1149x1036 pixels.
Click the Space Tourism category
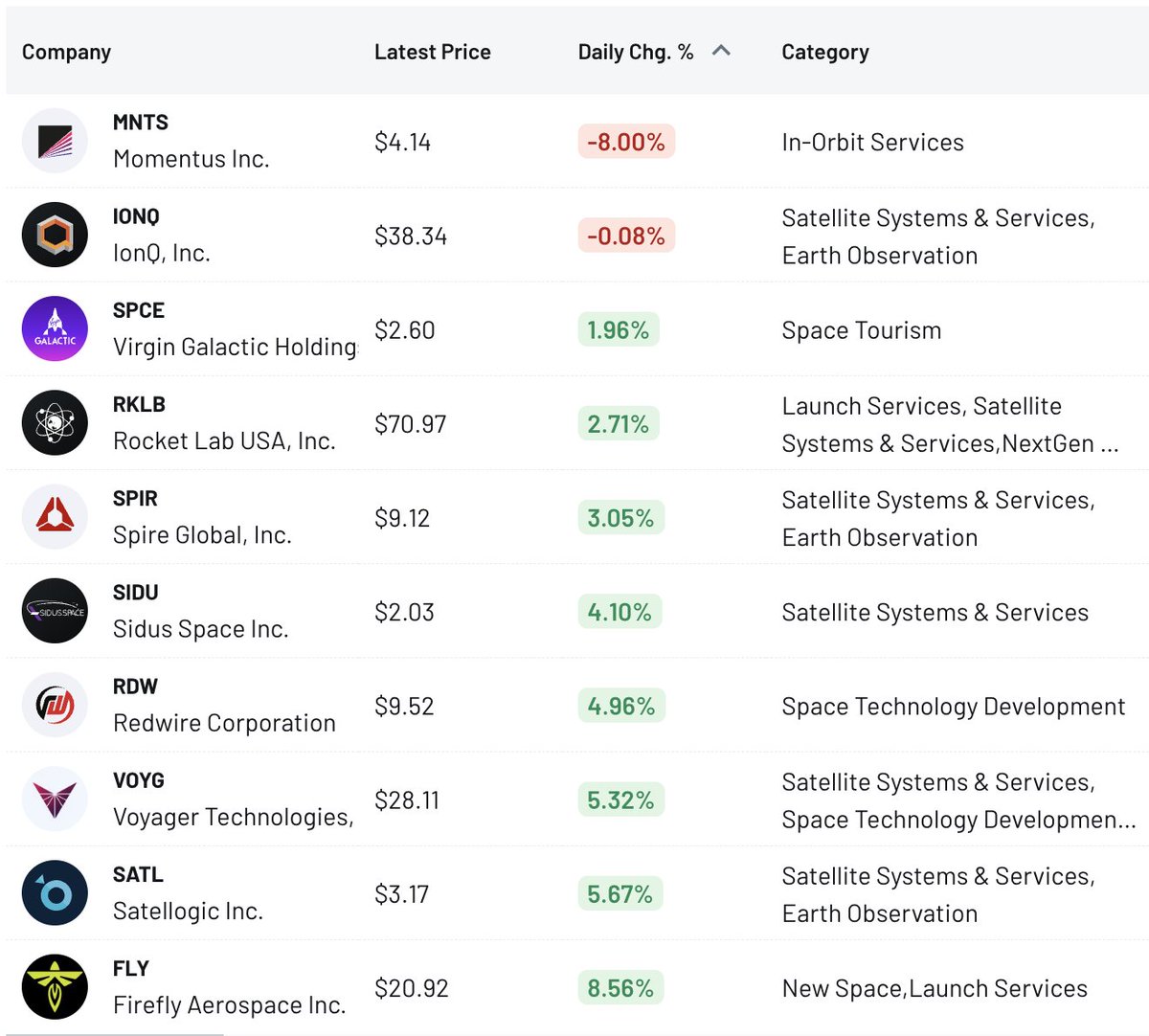point(861,330)
